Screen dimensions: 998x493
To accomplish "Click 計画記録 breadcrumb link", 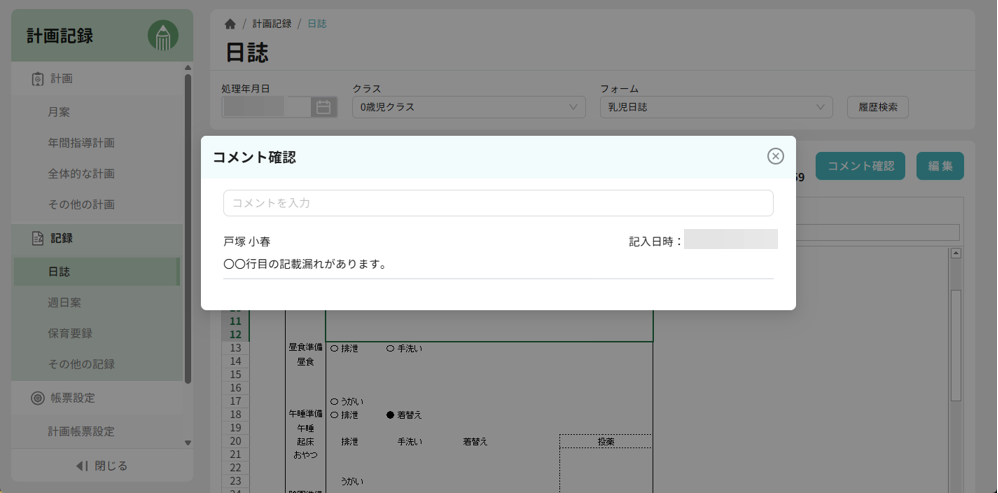I will tap(271, 24).
